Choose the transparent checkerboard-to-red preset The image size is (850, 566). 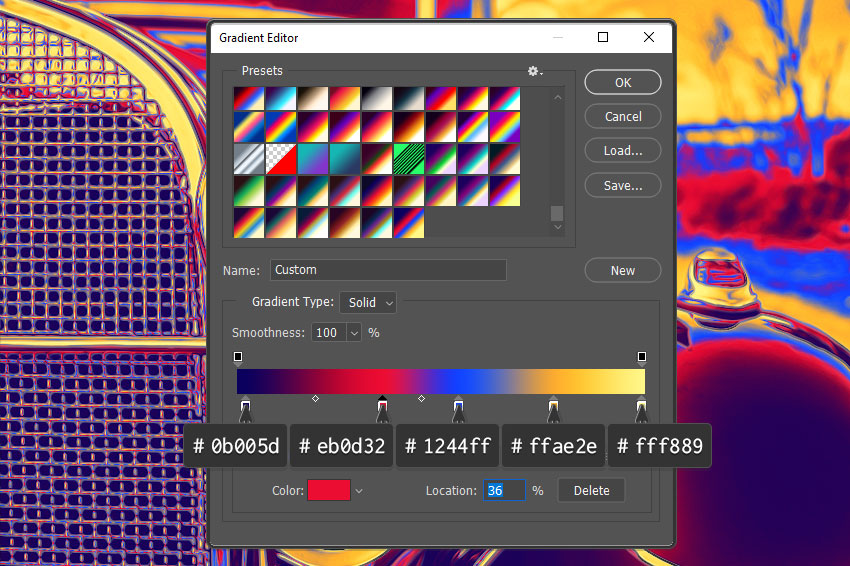point(281,159)
